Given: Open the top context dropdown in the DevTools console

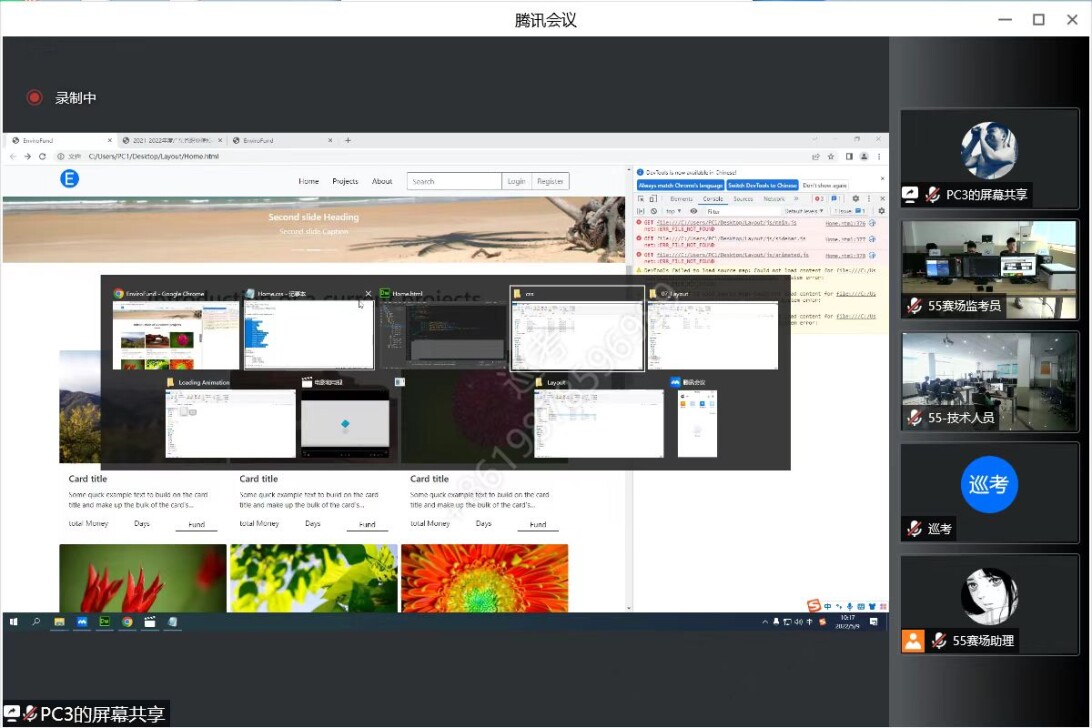Looking at the screenshot, I should point(673,211).
